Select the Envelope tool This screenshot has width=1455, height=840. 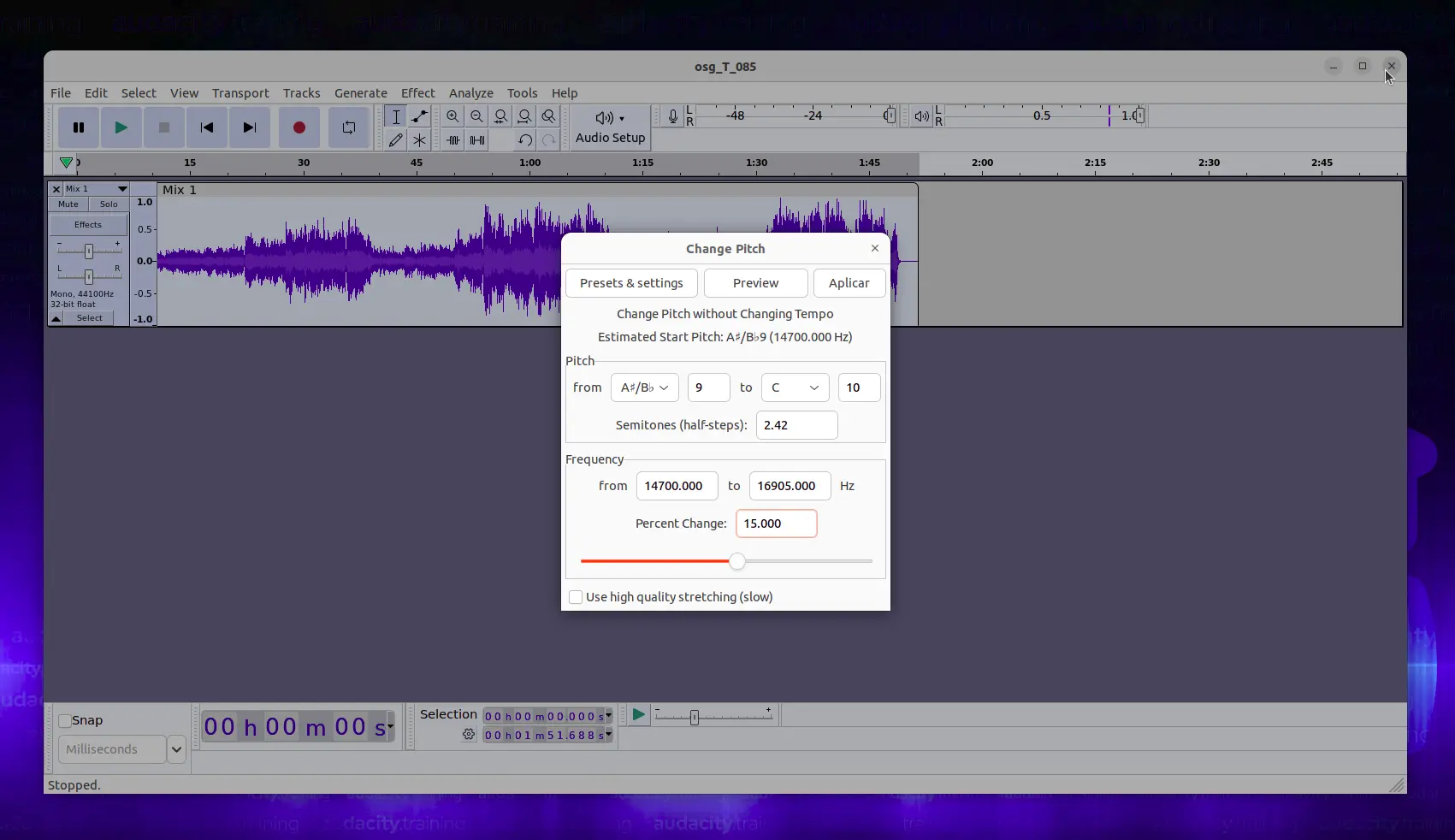click(419, 116)
